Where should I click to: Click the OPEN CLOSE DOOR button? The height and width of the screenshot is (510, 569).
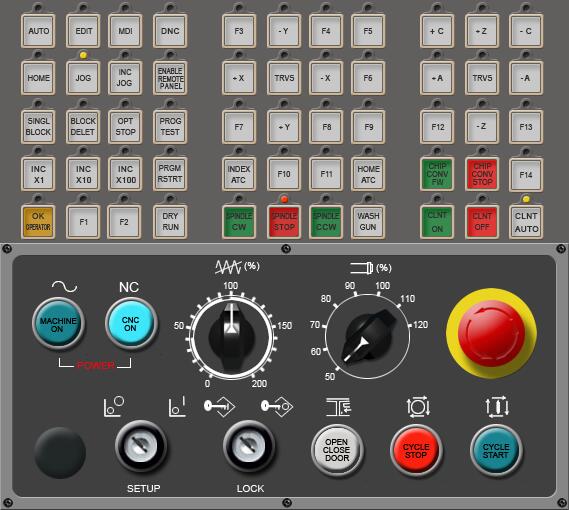click(x=337, y=450)
